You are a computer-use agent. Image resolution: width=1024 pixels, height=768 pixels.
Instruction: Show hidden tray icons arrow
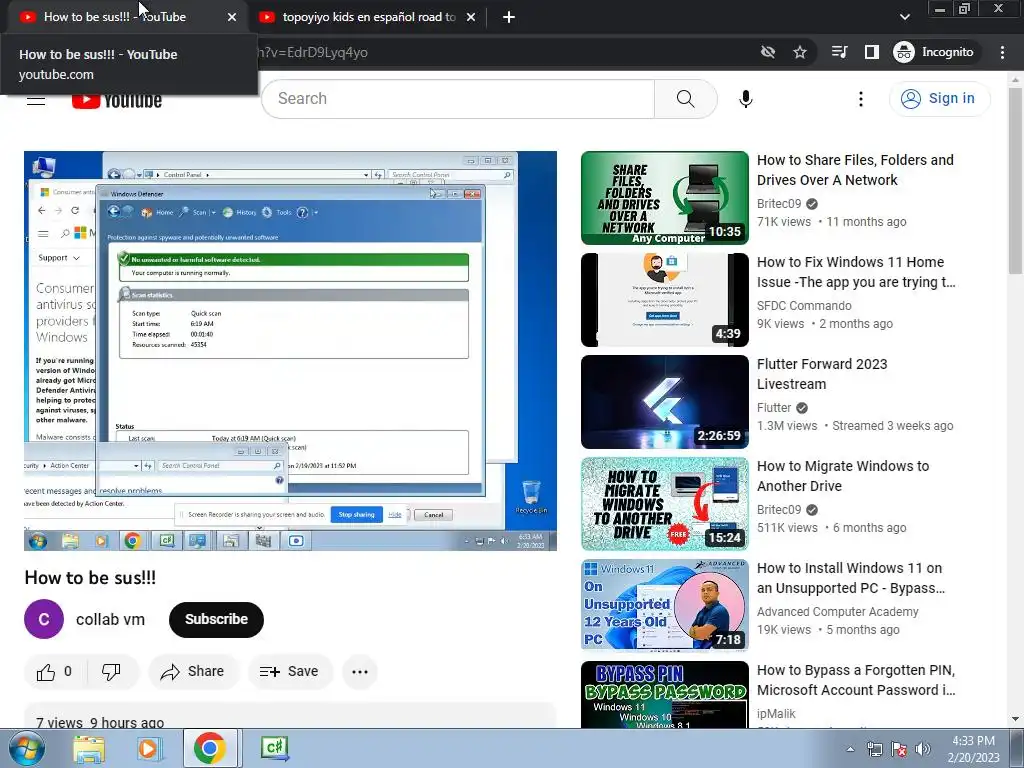[x=850, y=749]
